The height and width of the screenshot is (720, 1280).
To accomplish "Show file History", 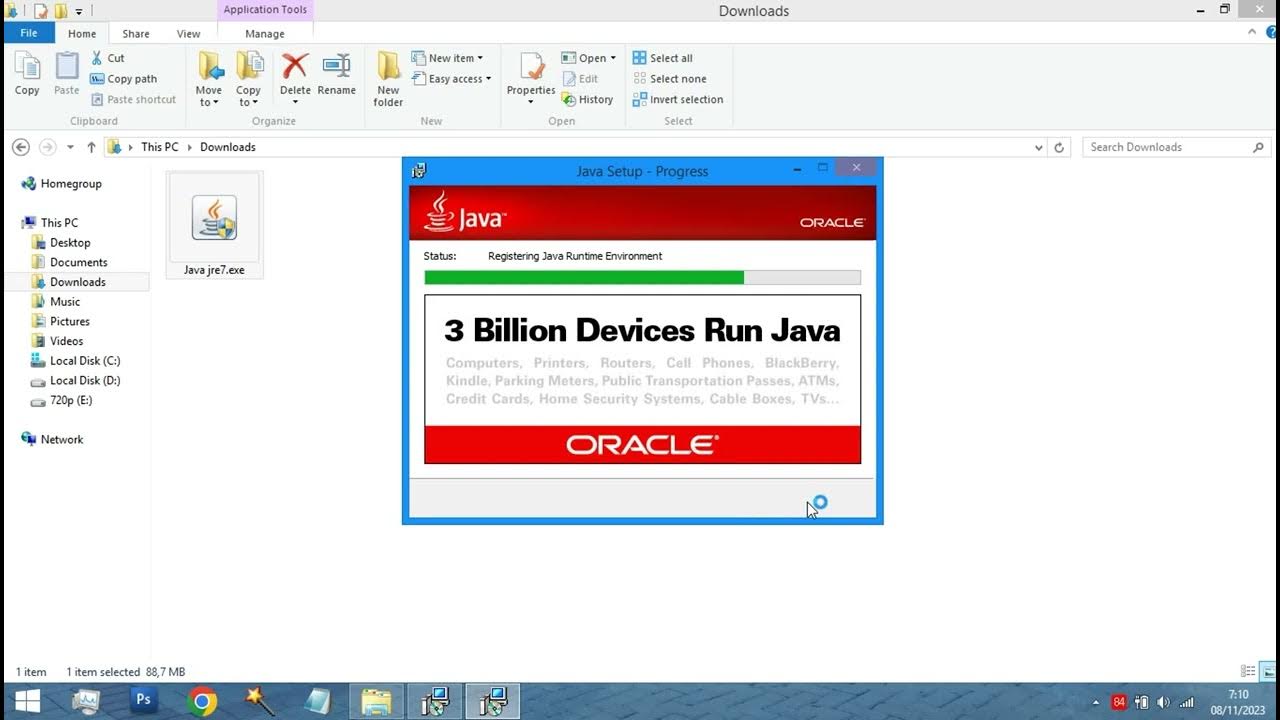I will point(587,99).
